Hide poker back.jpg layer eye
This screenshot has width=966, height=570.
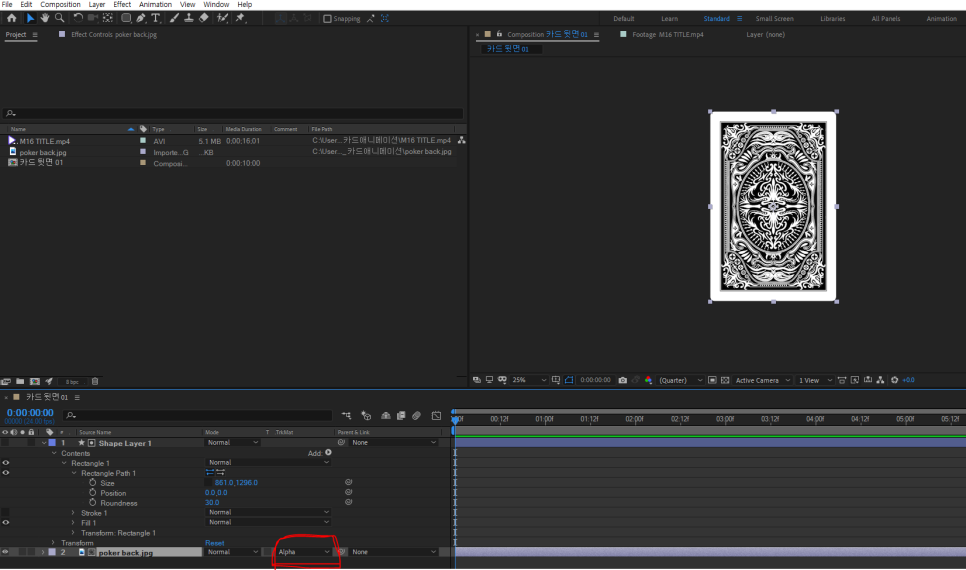point(6,552)
